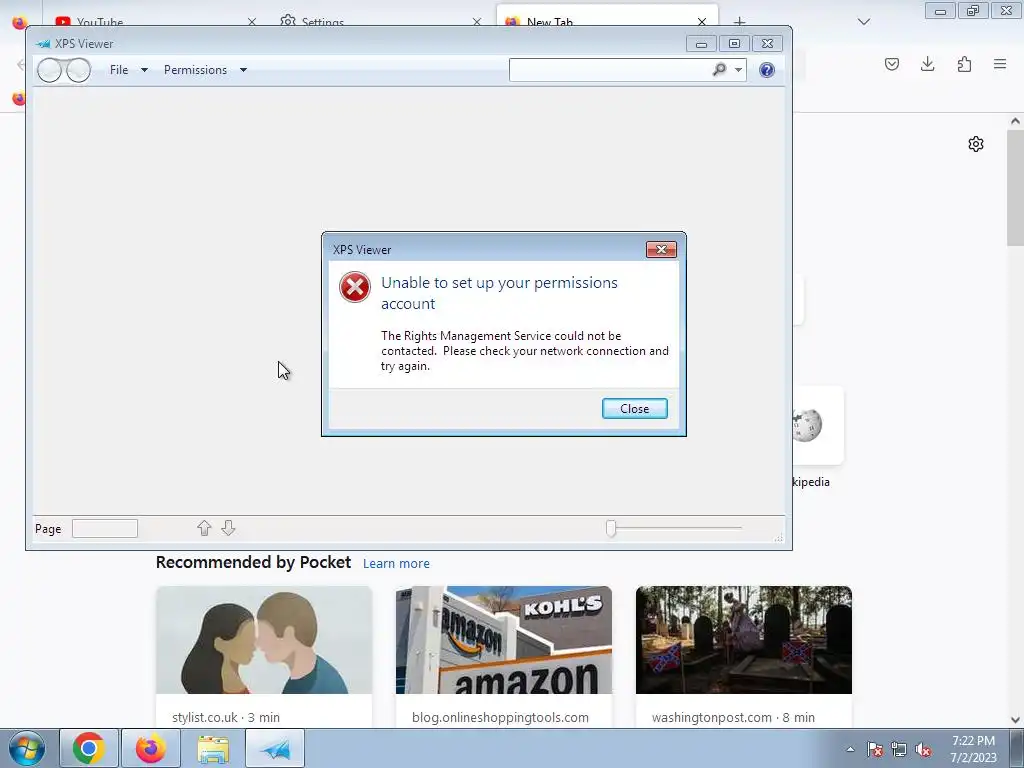Screen dimensions: 1024x768
Task: Click the network tray icon
Action: (x=899, y=749)
